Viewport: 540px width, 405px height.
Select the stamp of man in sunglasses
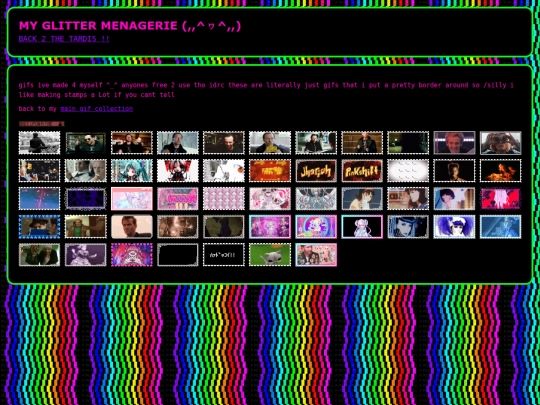pyautogui.click(x=85, y=143)
